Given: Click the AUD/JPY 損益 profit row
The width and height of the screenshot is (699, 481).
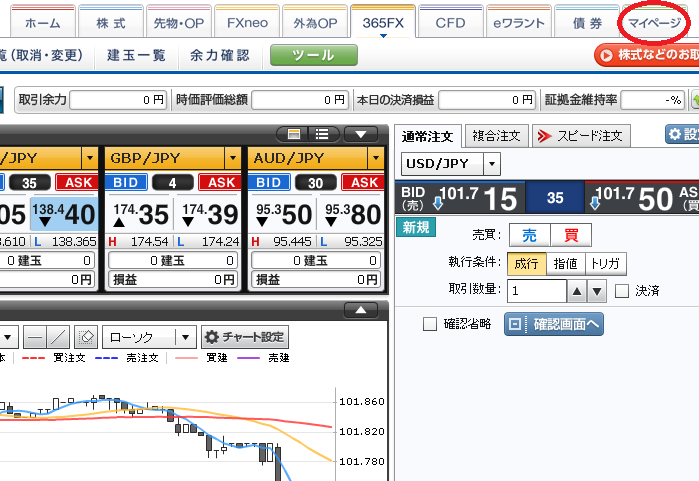Looking at the screenshot, I should click(316, 280).
